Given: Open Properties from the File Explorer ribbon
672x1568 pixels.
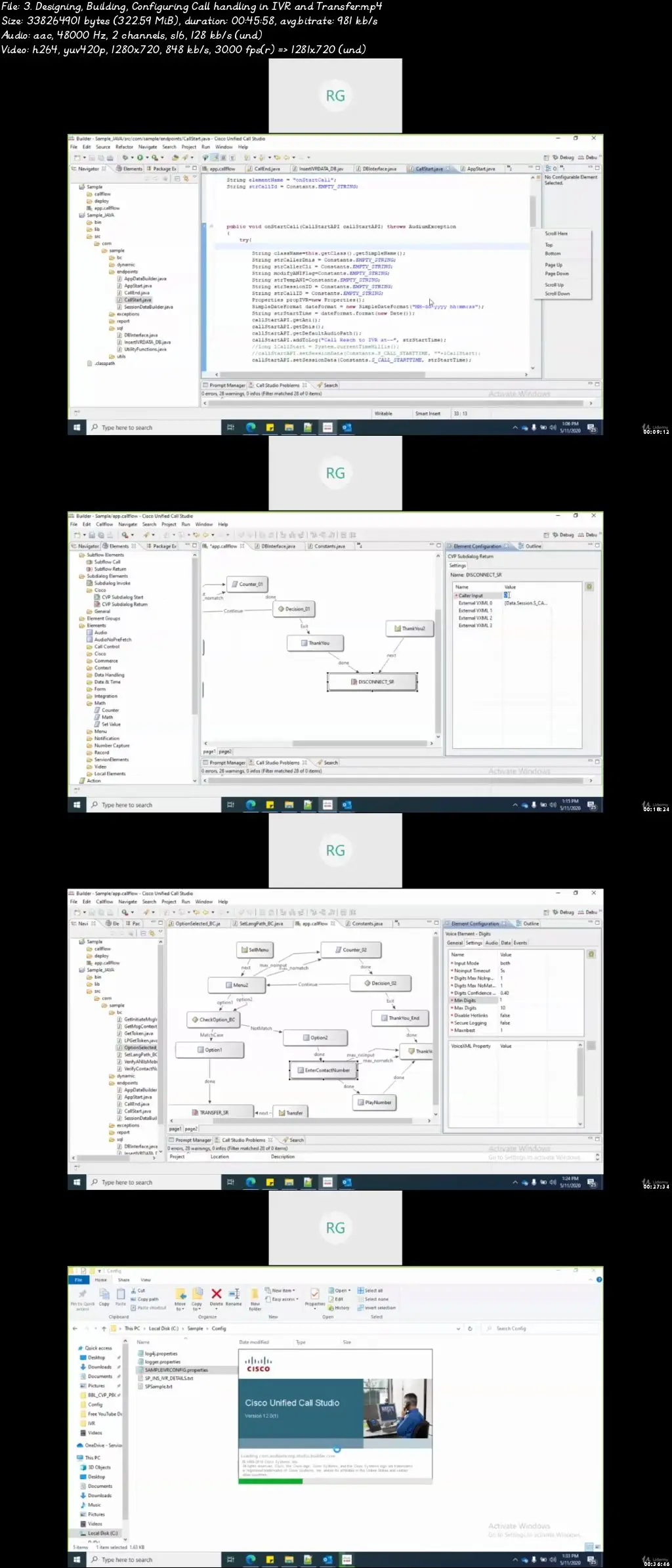Looking at the screenshot, I should coord(315,1298).
